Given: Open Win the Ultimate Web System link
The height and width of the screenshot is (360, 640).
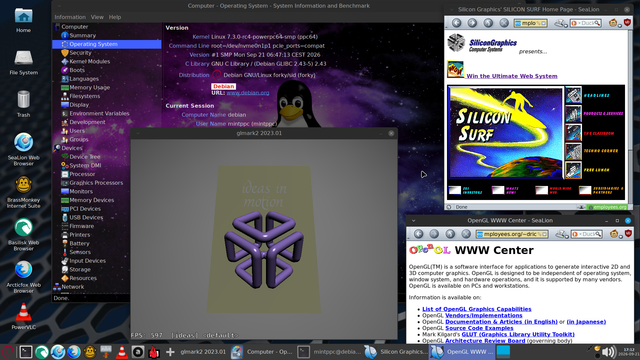Looking at the screenshot, I should 511,76.
